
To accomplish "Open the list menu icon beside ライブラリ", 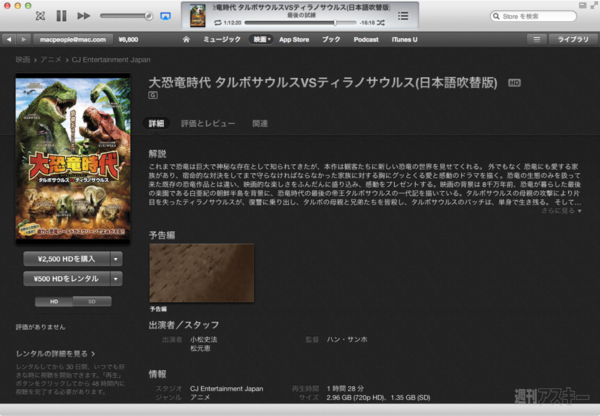I will [x=537, y=39].
